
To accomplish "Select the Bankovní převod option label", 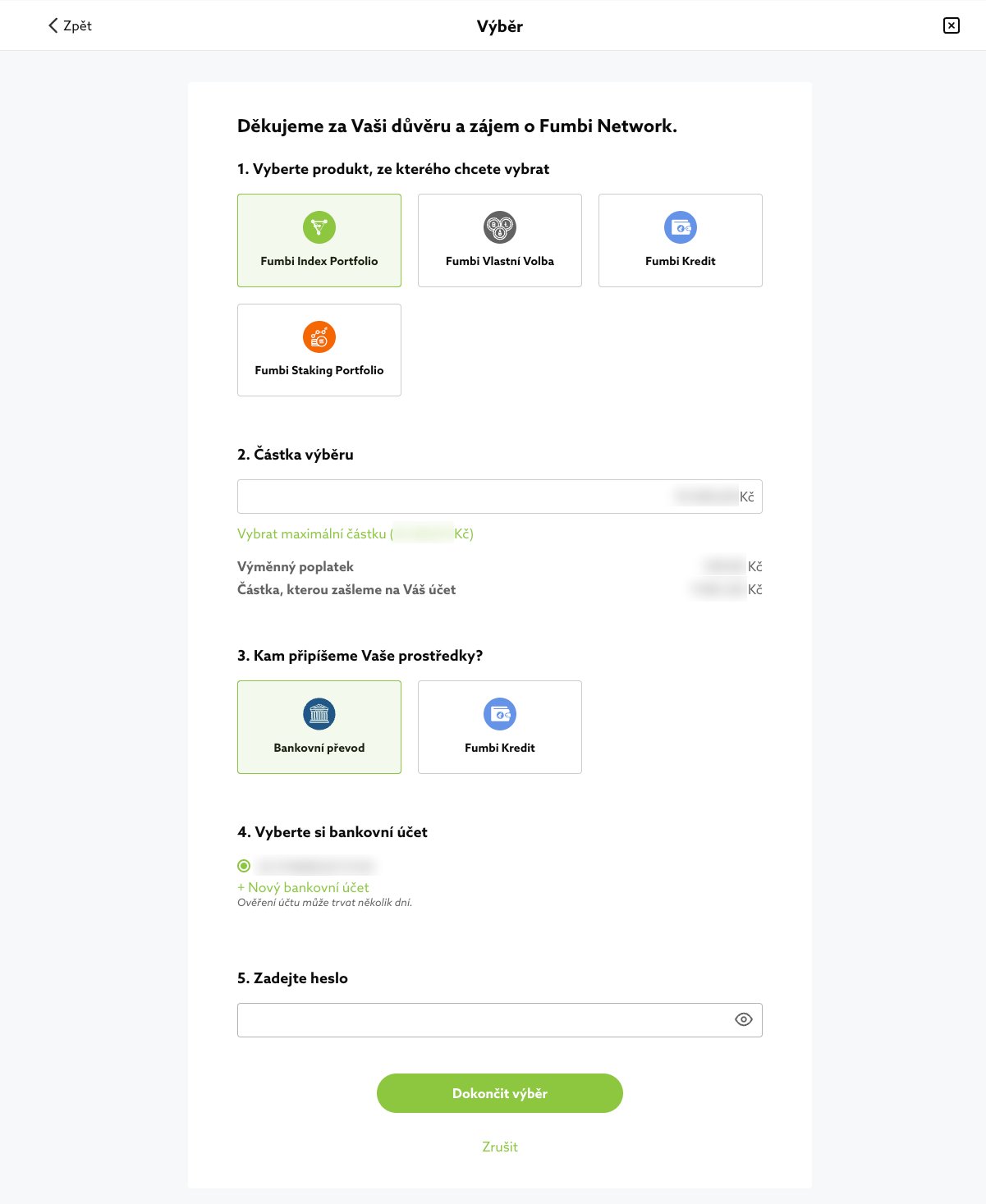I will (319, 748).
